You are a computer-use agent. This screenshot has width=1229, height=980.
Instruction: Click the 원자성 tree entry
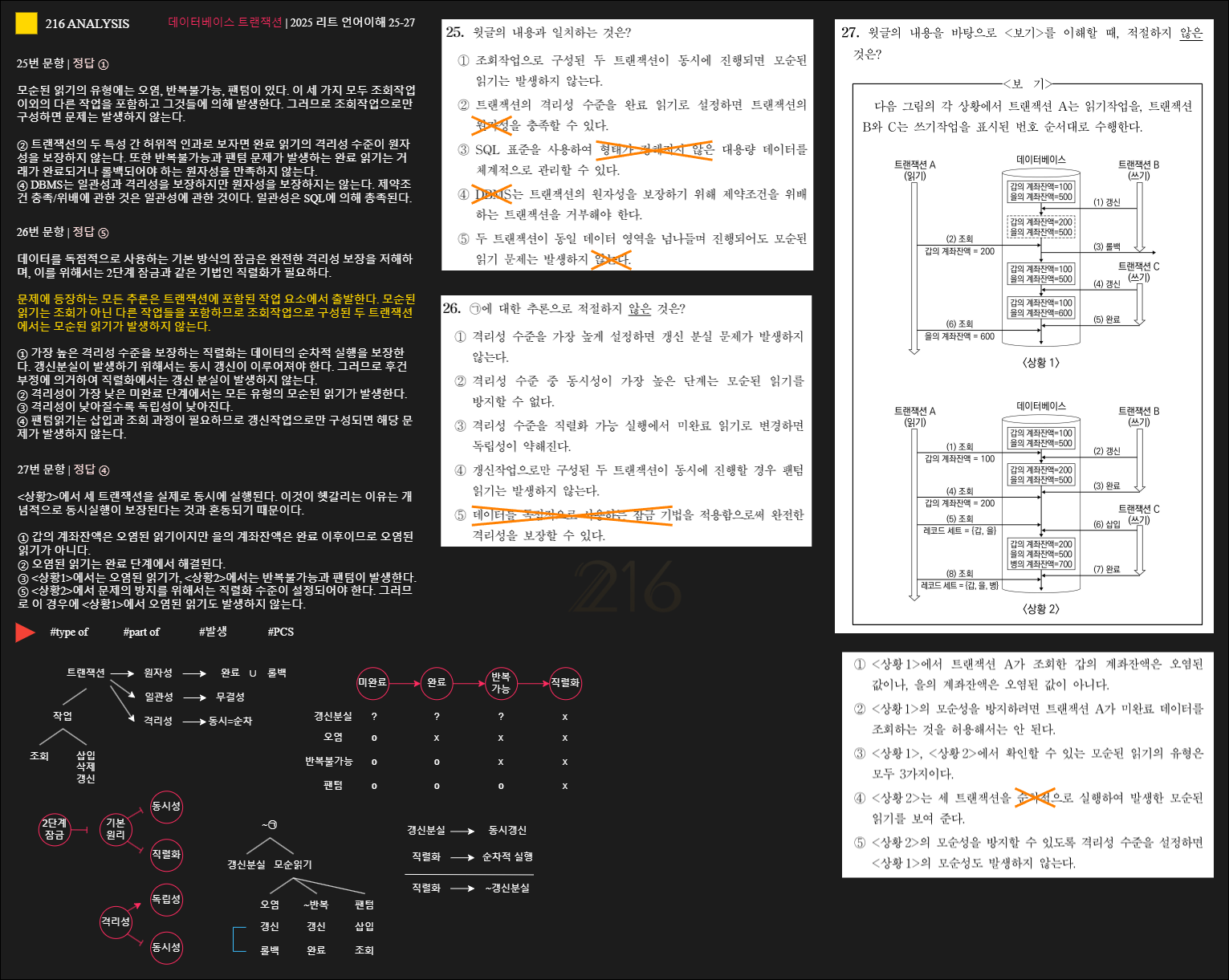click(158, 673)
